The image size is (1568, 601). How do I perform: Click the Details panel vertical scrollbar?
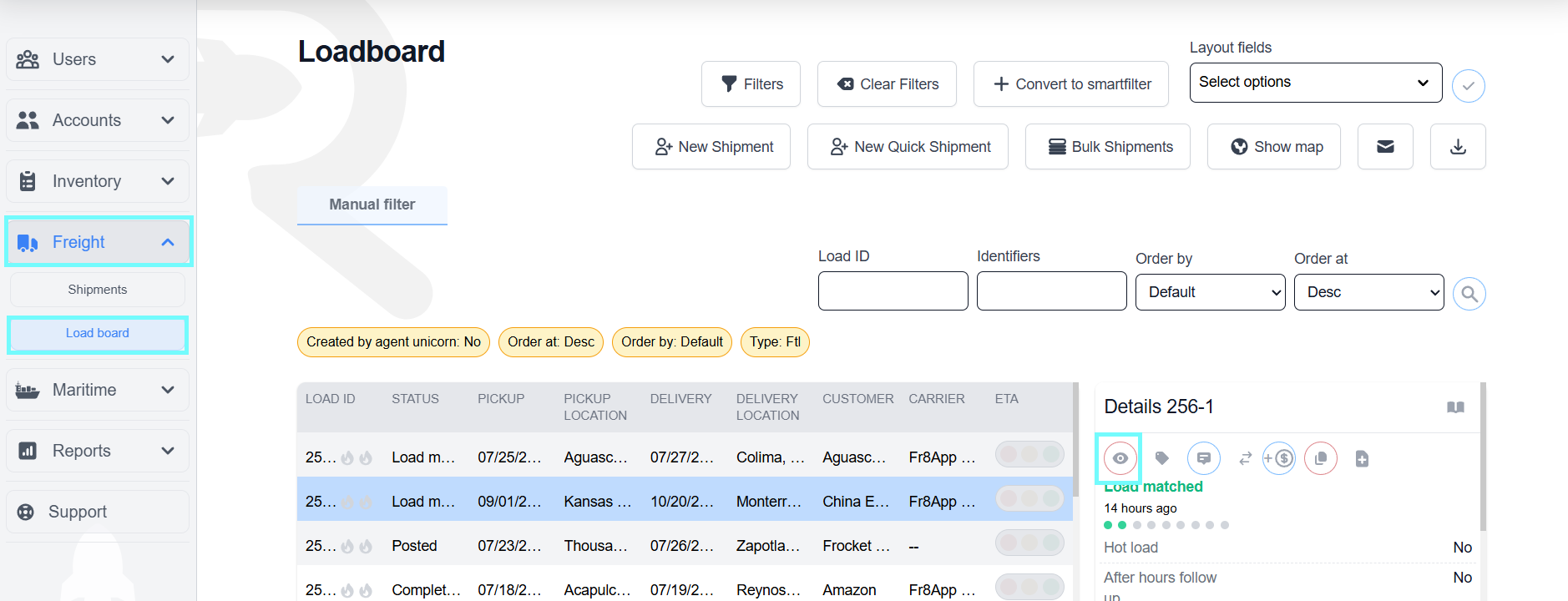(1484, 457)
